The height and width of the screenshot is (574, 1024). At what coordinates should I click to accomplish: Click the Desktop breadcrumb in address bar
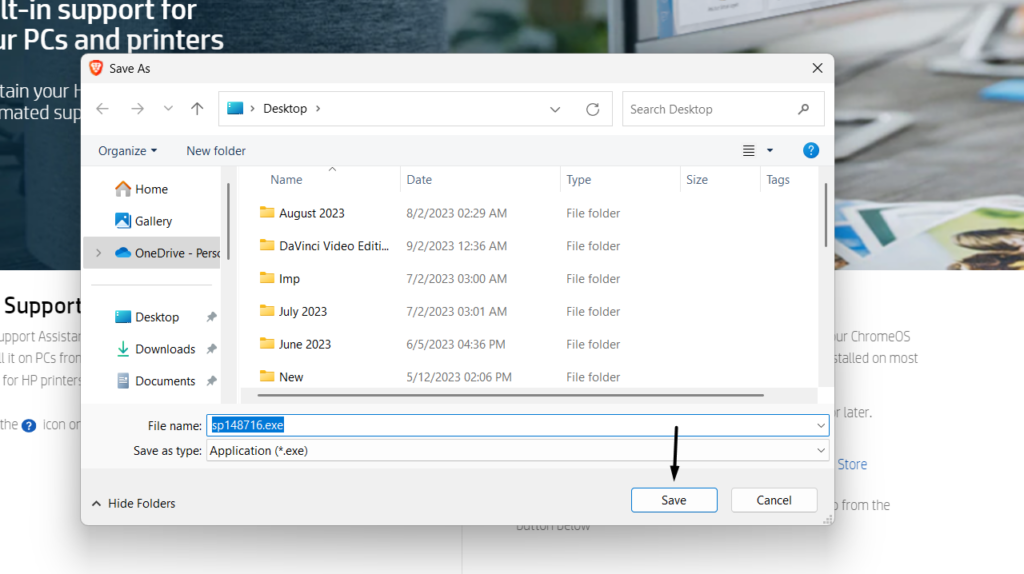[x=285, y=109]
